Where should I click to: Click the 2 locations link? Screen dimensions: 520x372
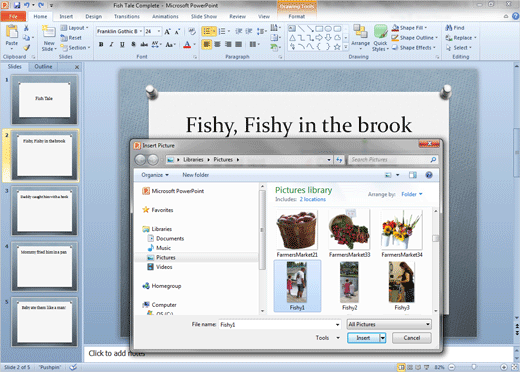click(x=313, y=199)
